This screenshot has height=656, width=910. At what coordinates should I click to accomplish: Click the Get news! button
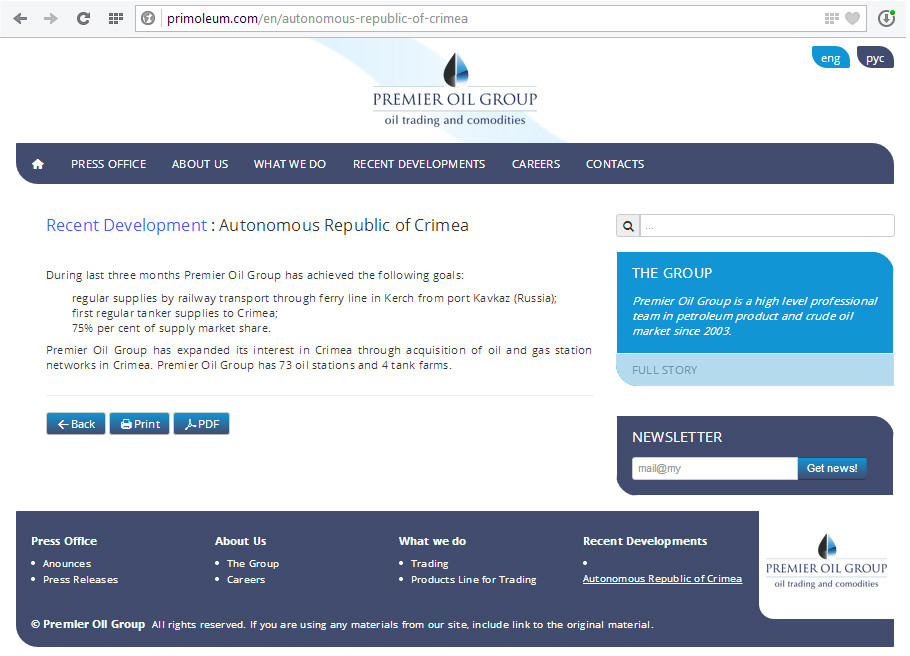[x=832, y=468]
